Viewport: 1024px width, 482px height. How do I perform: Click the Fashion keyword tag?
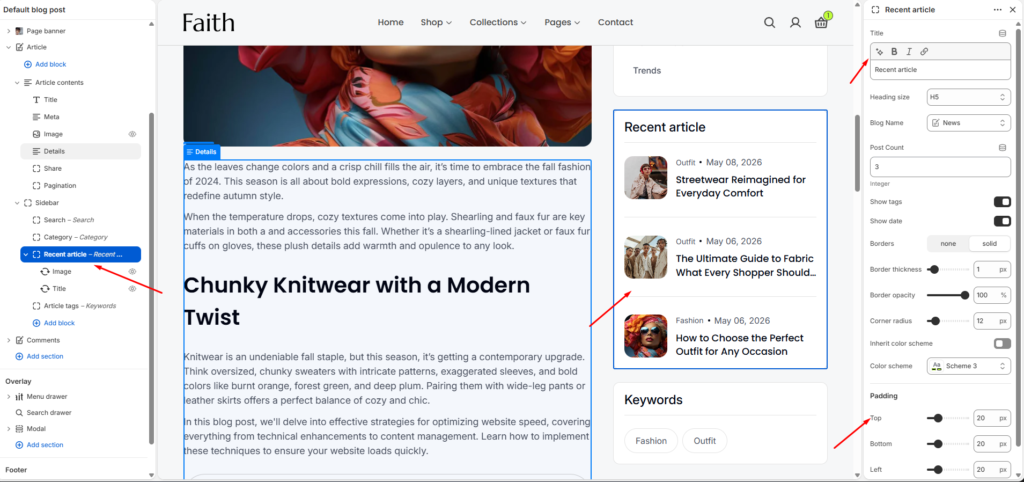click(x=651, y=441)
